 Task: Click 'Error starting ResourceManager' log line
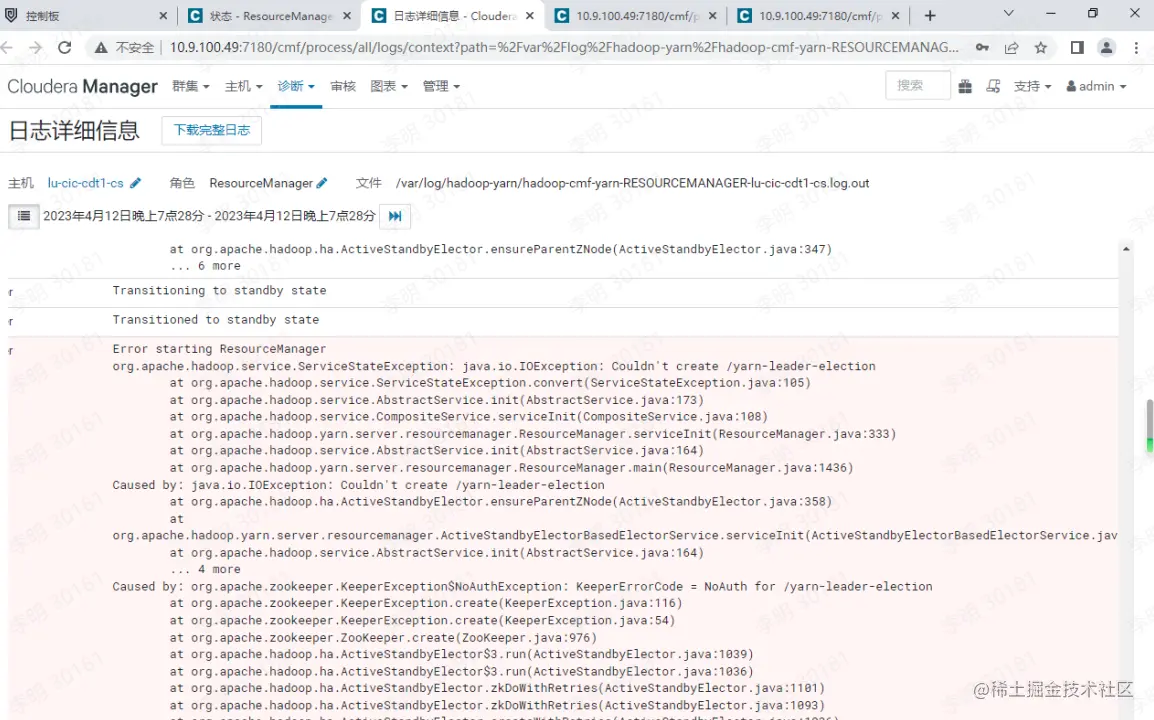(219, 349)
